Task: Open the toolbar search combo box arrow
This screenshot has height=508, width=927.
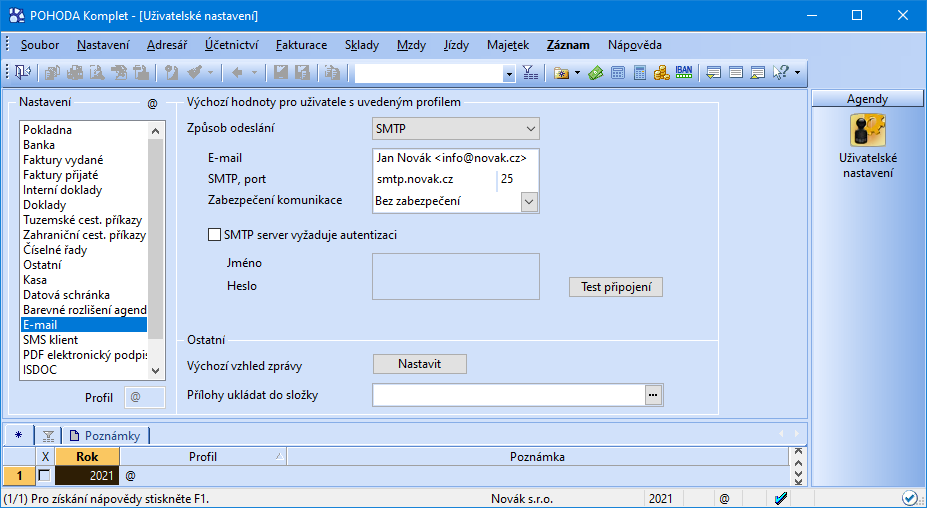Action: [x=509, y=73]
